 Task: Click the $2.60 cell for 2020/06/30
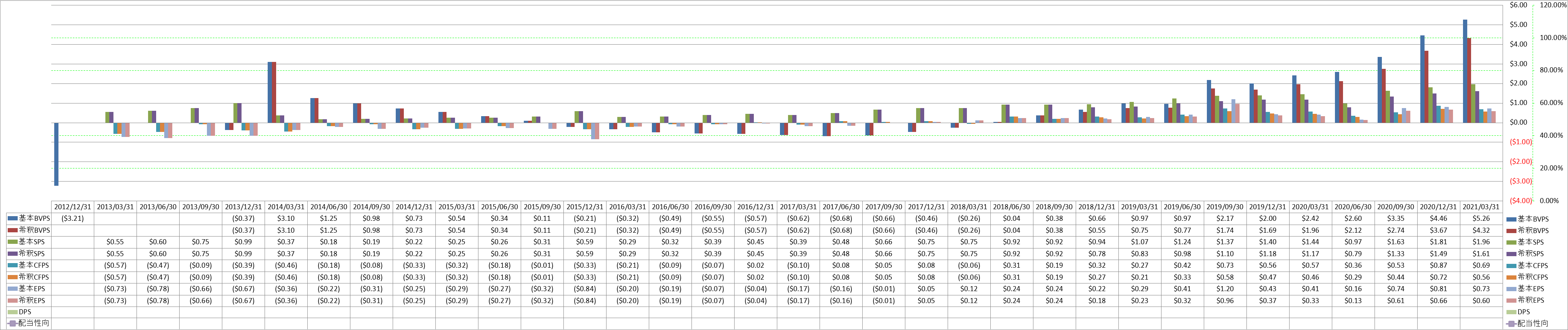1353,218
